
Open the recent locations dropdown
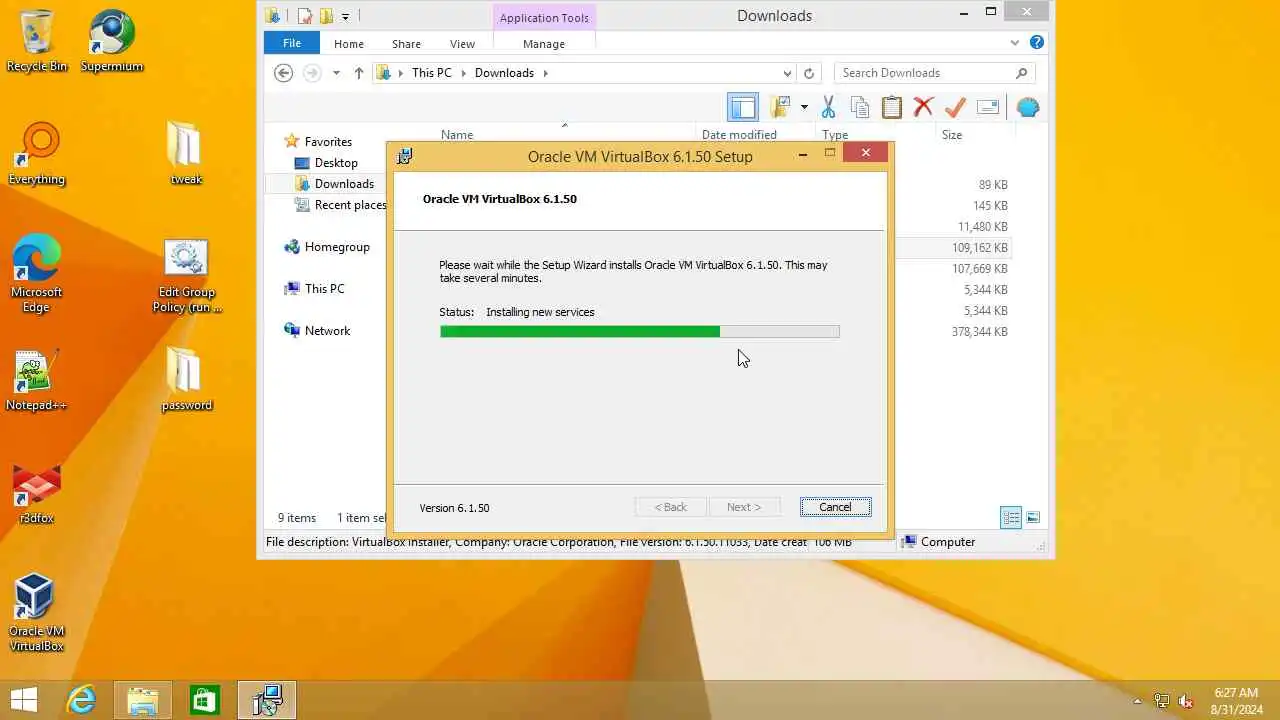336,73
